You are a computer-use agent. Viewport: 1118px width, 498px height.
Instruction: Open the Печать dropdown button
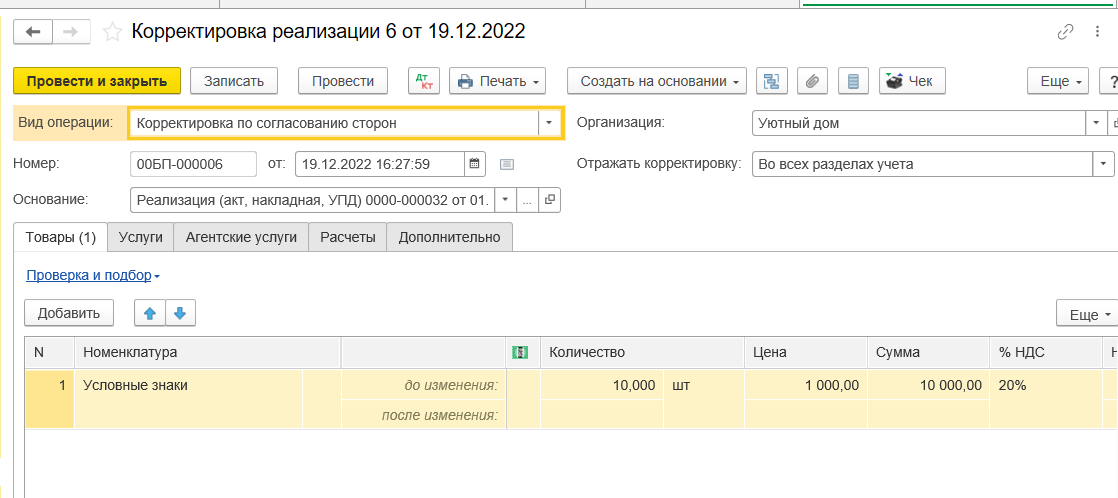499,81
